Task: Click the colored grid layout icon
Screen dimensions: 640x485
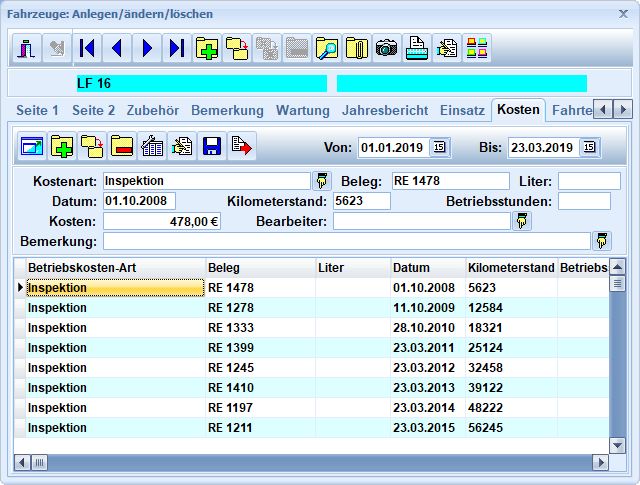Action: pos(477,49)
